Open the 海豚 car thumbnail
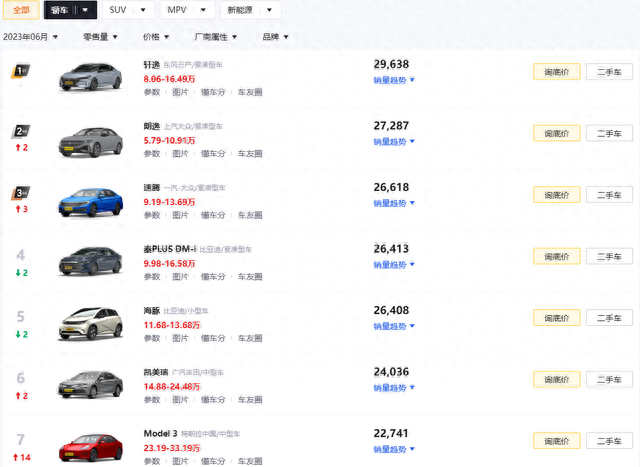Image resolution: width=640 pixels, height=467 pixels. click(x=91, y=324)
